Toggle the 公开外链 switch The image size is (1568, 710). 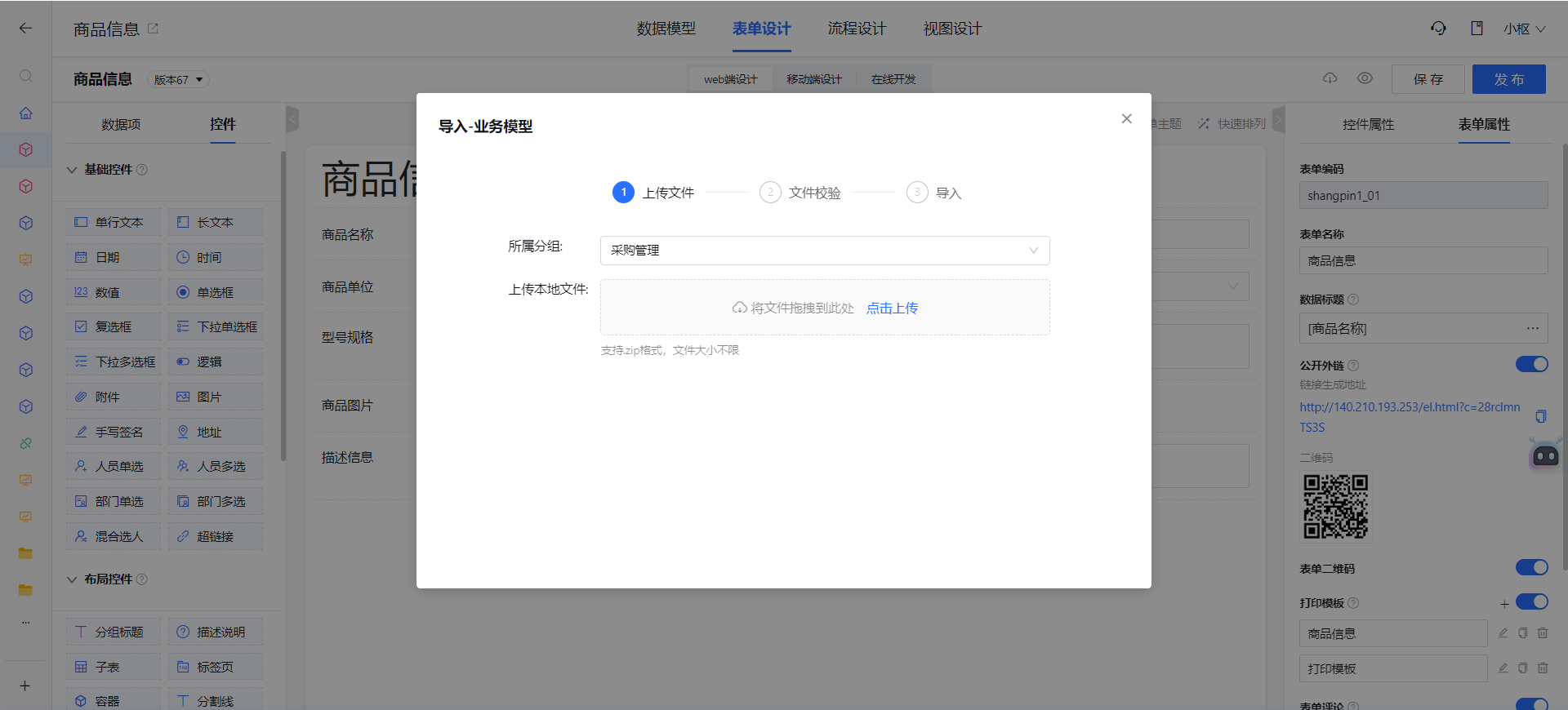[1531, 364]
